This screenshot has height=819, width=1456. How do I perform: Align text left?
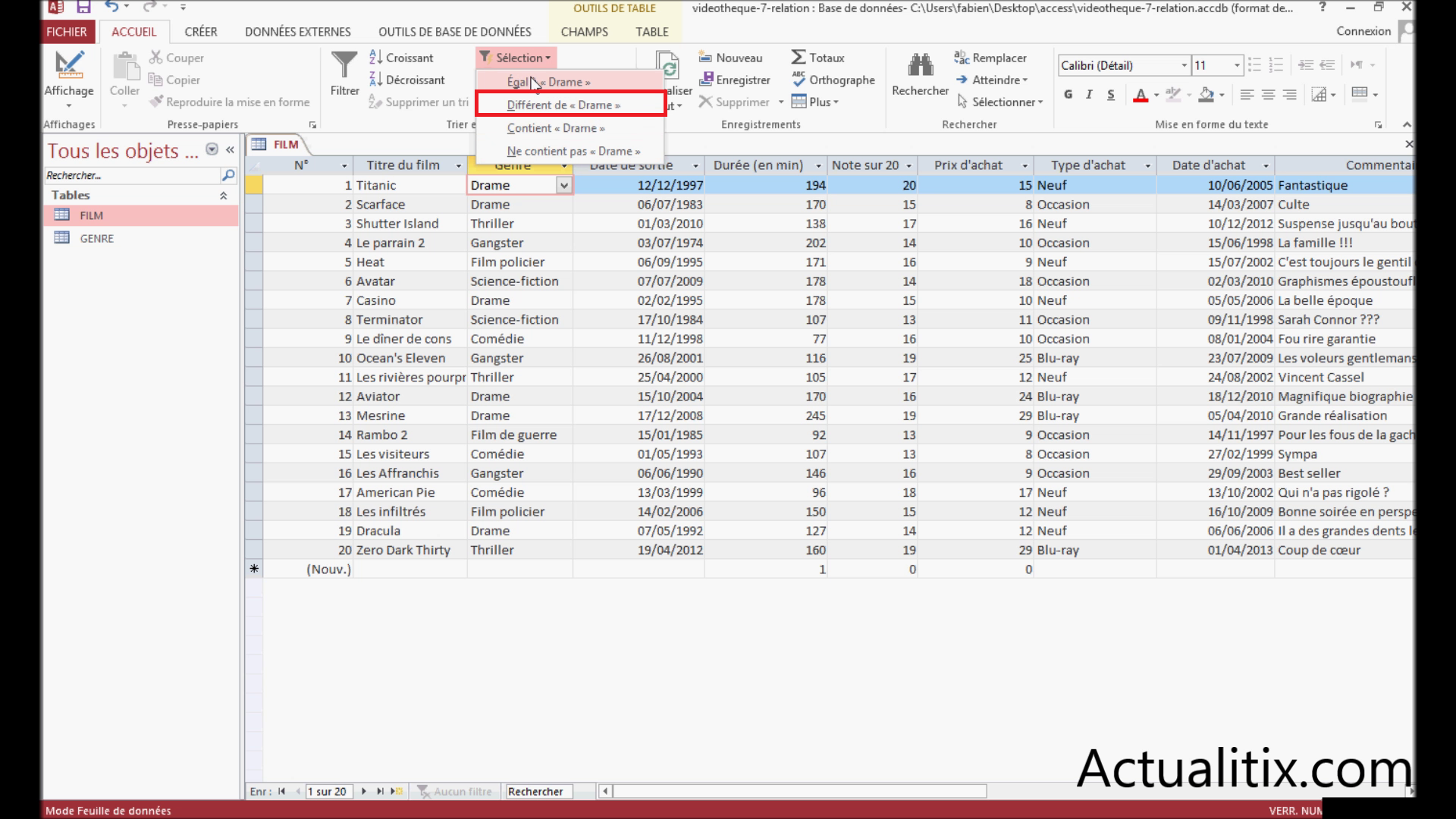point(1247,95)
